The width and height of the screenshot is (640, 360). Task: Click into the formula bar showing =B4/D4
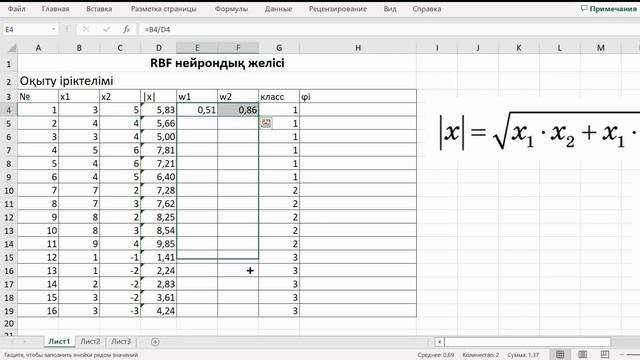(388, 29)
